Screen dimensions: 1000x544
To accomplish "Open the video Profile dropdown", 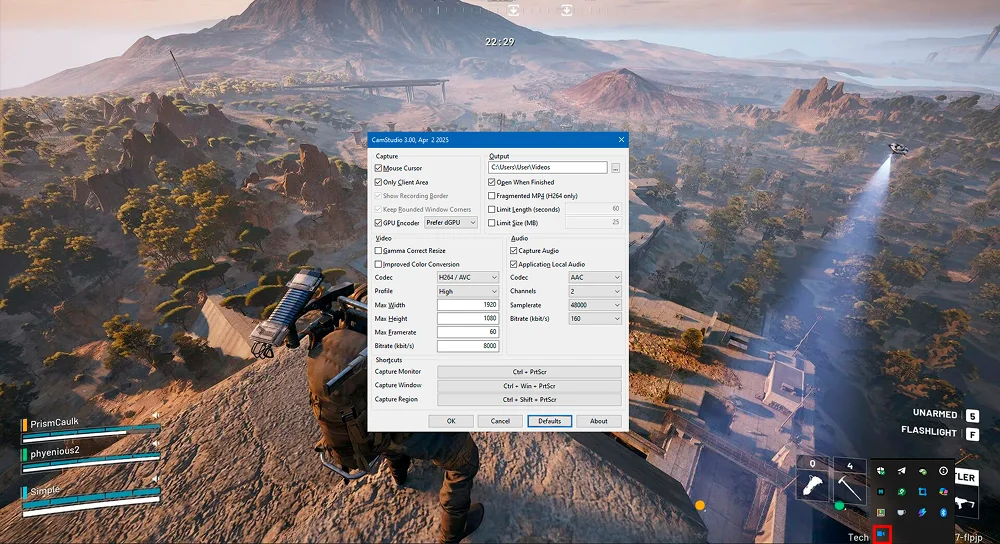I will tap(468, 291).
